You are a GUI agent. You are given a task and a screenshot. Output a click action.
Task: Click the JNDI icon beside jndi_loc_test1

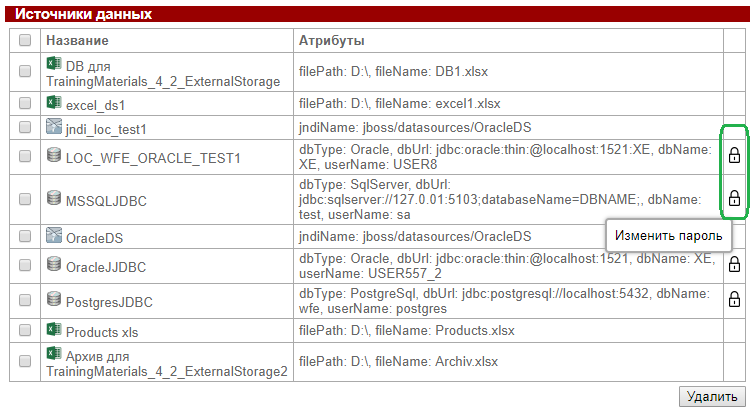pos(54,126)
